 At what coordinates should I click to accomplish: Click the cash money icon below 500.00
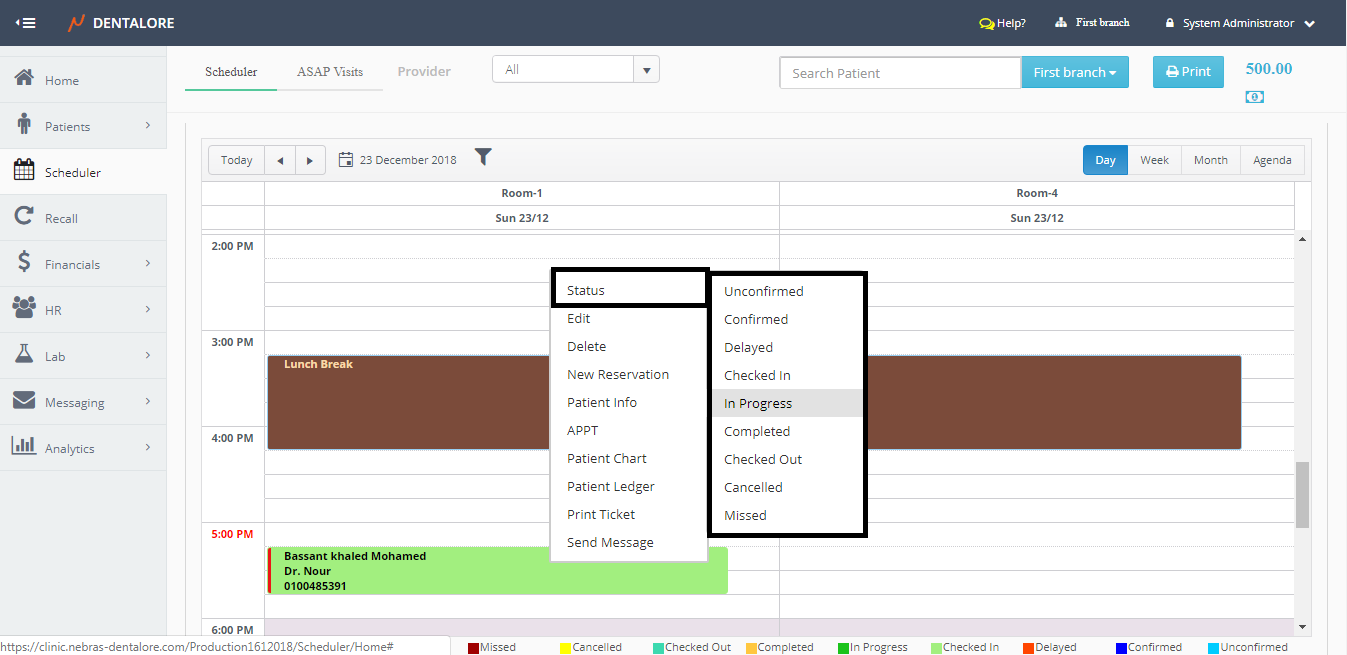pos(1254,97)
